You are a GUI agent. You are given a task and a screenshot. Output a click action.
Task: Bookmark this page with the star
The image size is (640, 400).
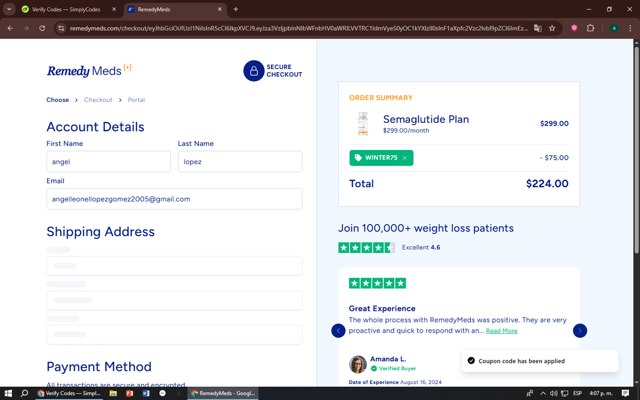point(552,28)
